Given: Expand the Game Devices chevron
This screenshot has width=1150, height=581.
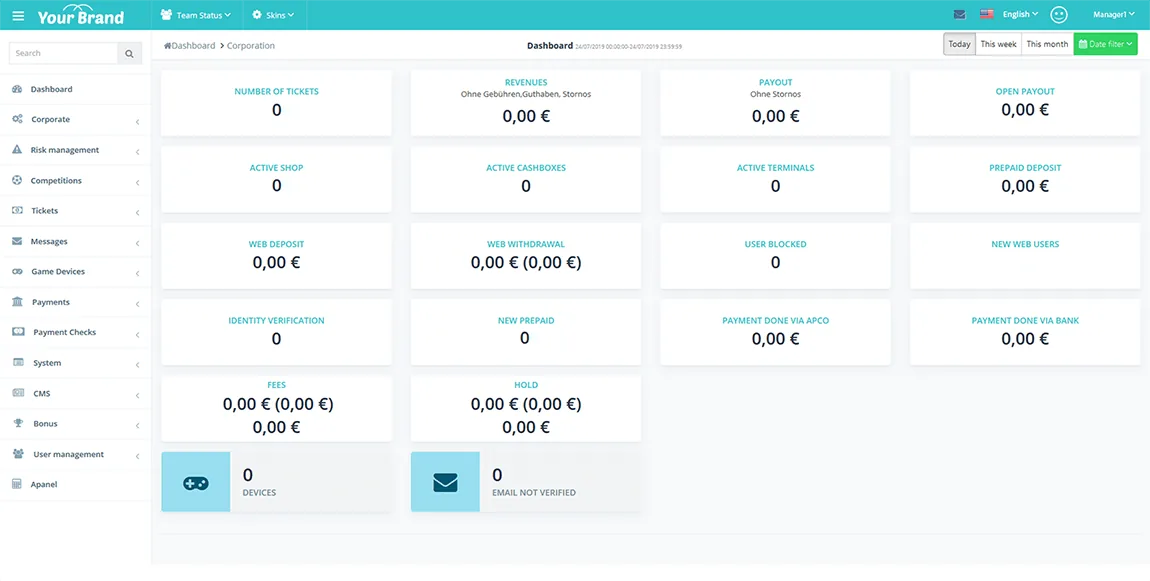Looking at the screenshot, I should coord(137,274).
